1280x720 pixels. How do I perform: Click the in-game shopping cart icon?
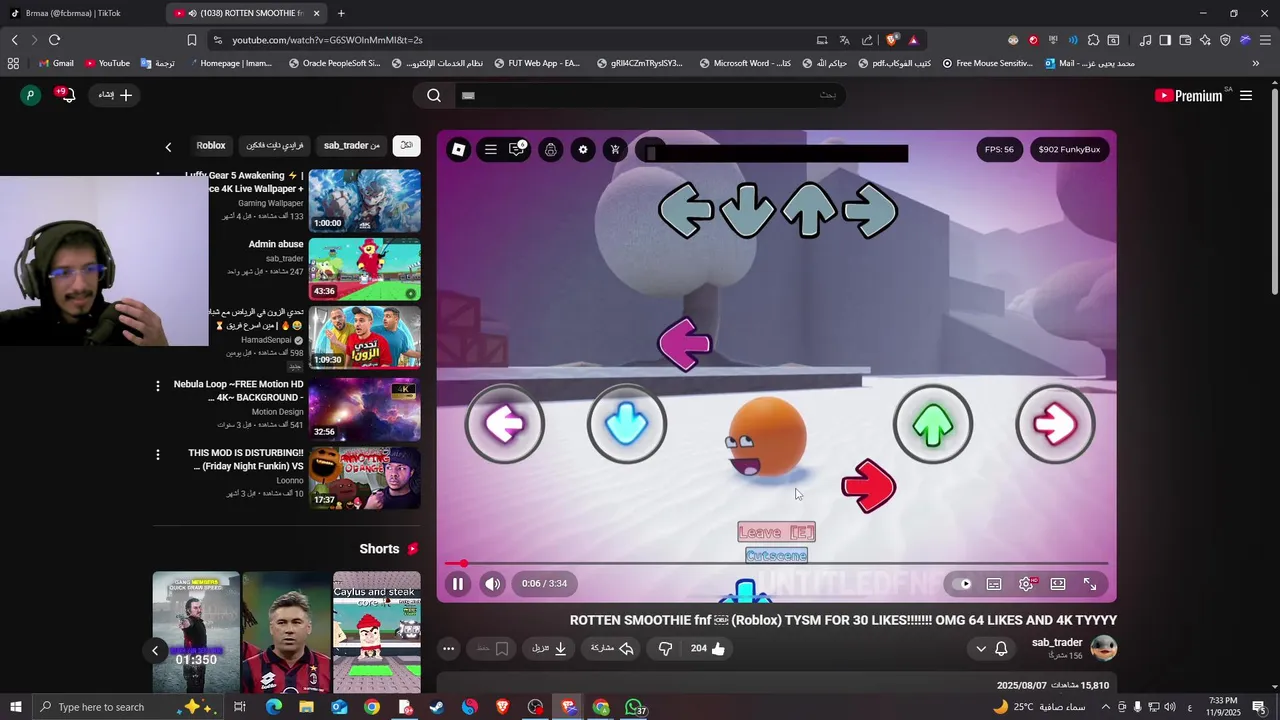pyautogui.click(x=615, y=150)
